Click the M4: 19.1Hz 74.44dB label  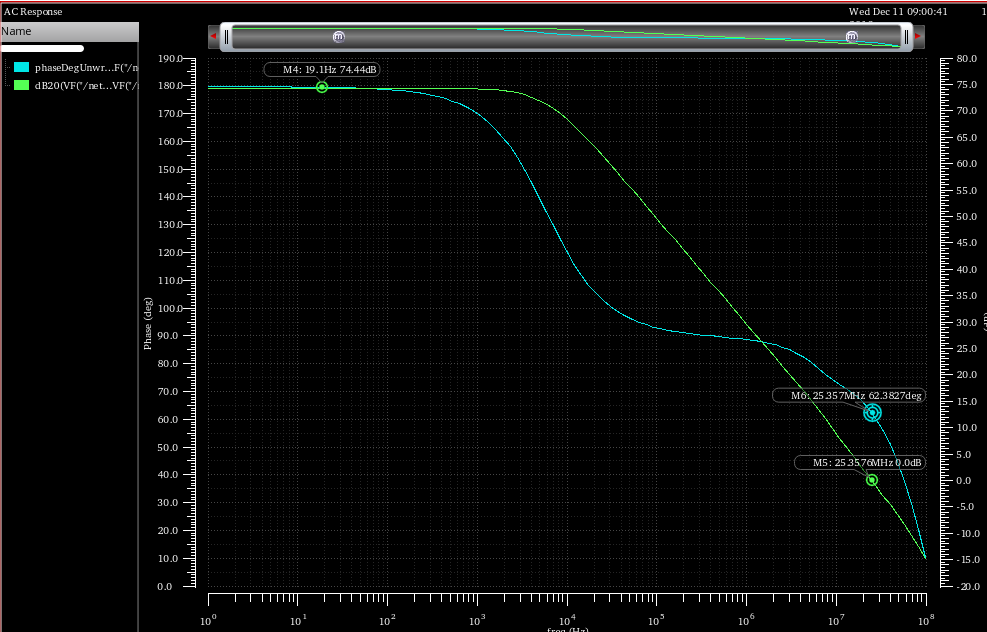322,69
